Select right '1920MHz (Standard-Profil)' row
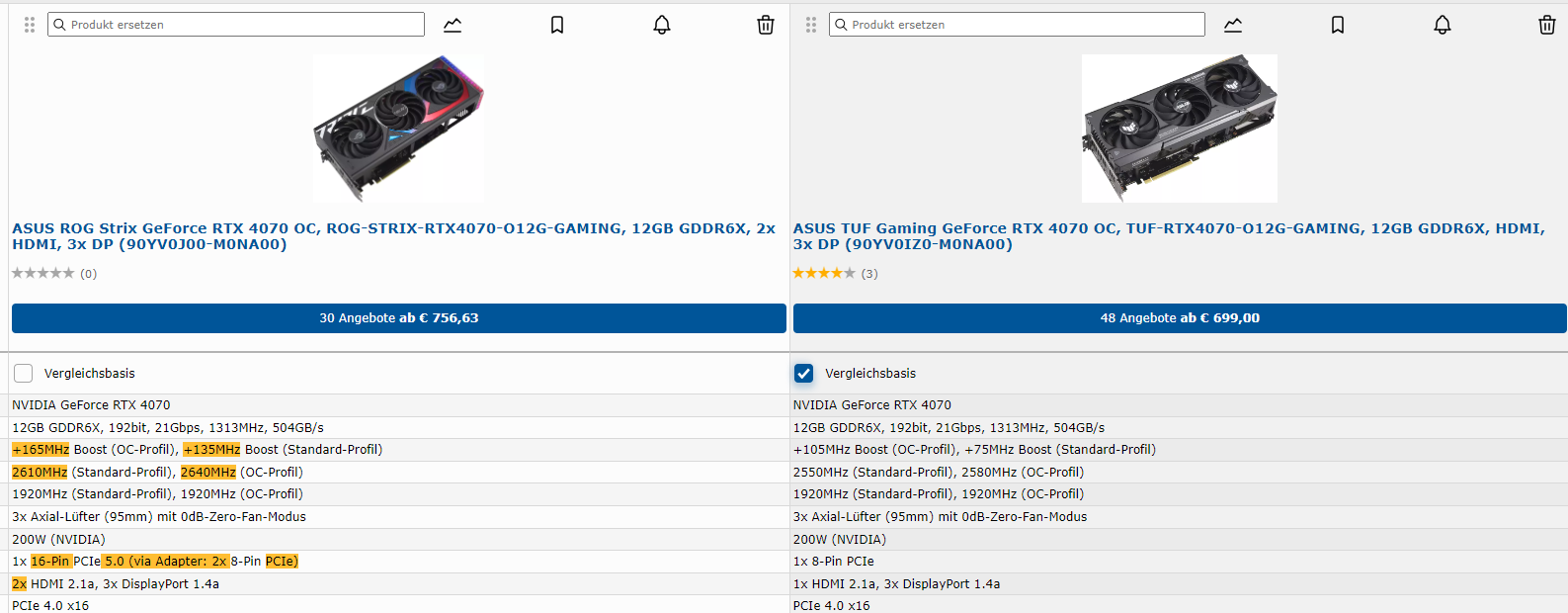 click(x=1179, y=494)
